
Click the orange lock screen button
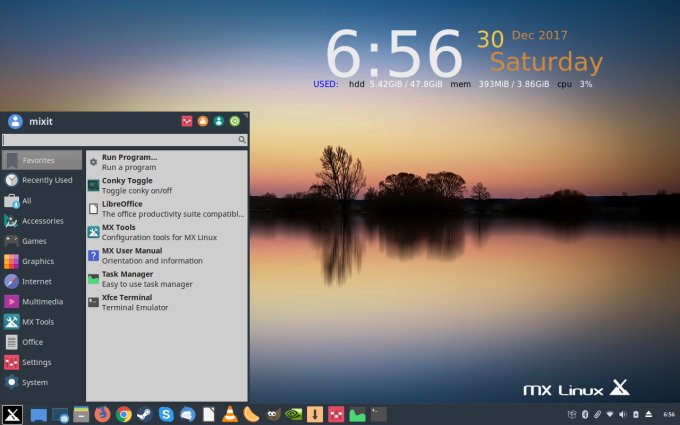[x=202, y=122]
